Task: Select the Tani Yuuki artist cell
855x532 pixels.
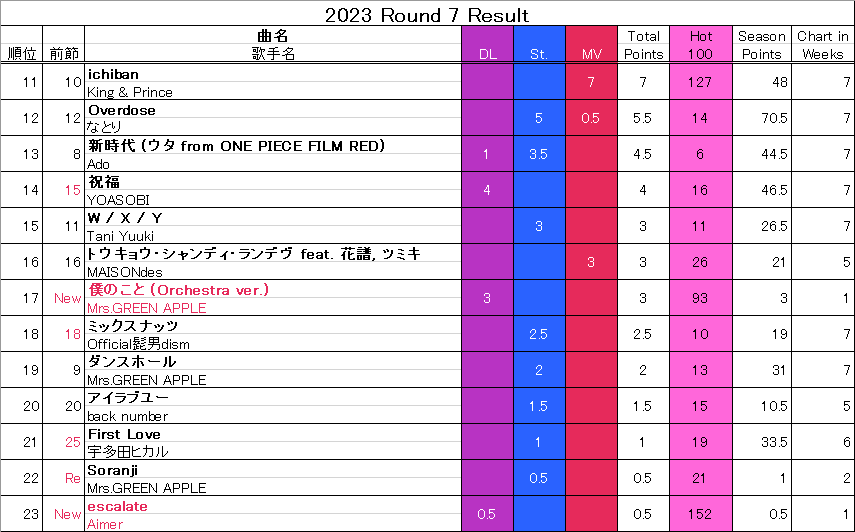Action: pyautogui.click(x=273, y=235)
